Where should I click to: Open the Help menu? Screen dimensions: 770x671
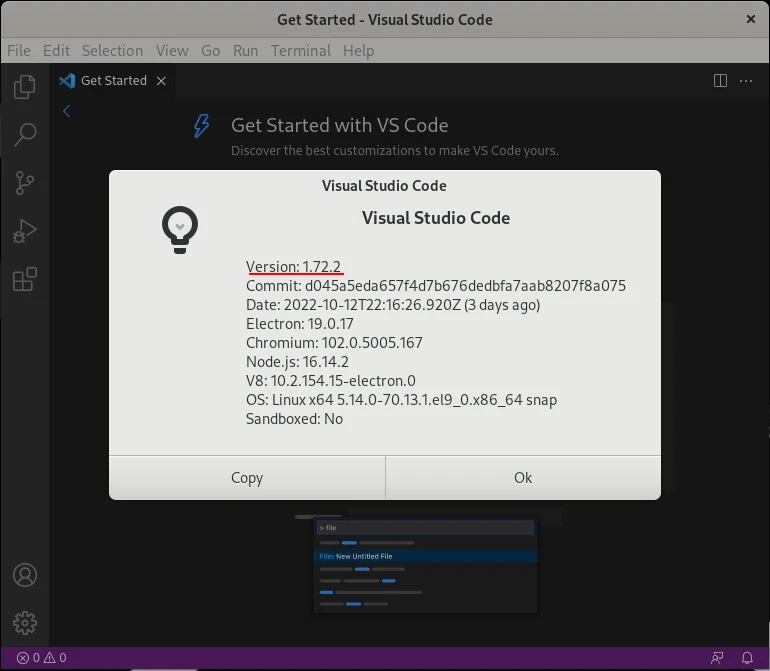coord(358,50)
